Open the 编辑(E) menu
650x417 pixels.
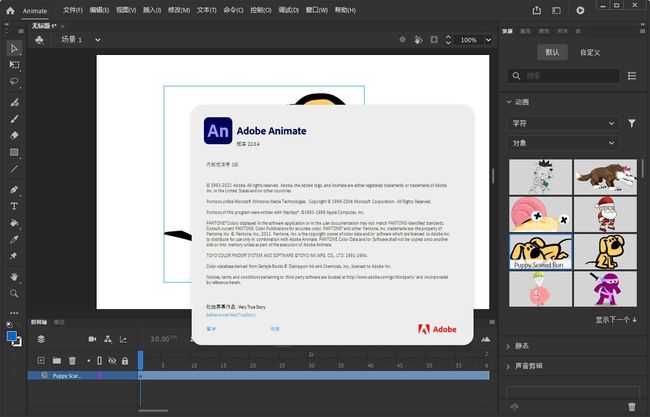[x=99, y=10]
